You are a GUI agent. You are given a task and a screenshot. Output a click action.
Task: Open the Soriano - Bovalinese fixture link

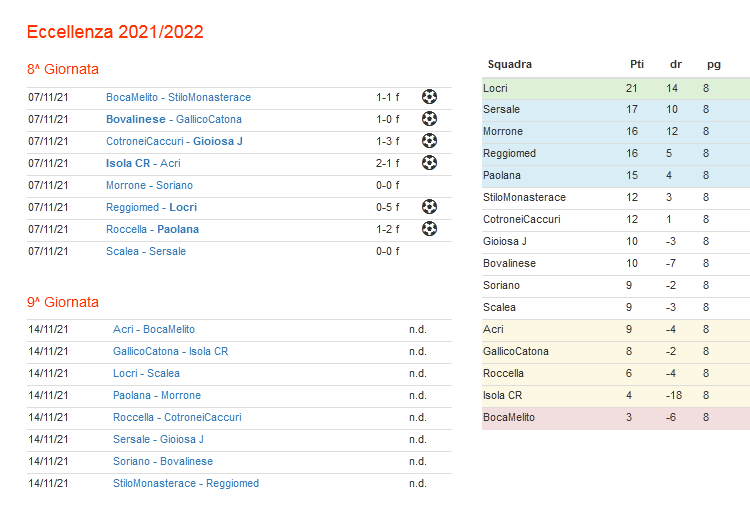[x=163, y=461]
